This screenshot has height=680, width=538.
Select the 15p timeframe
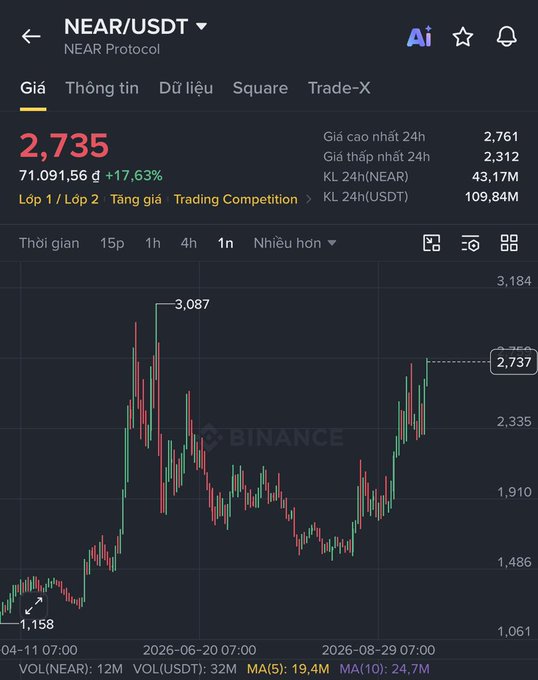(x=112, y=243)
